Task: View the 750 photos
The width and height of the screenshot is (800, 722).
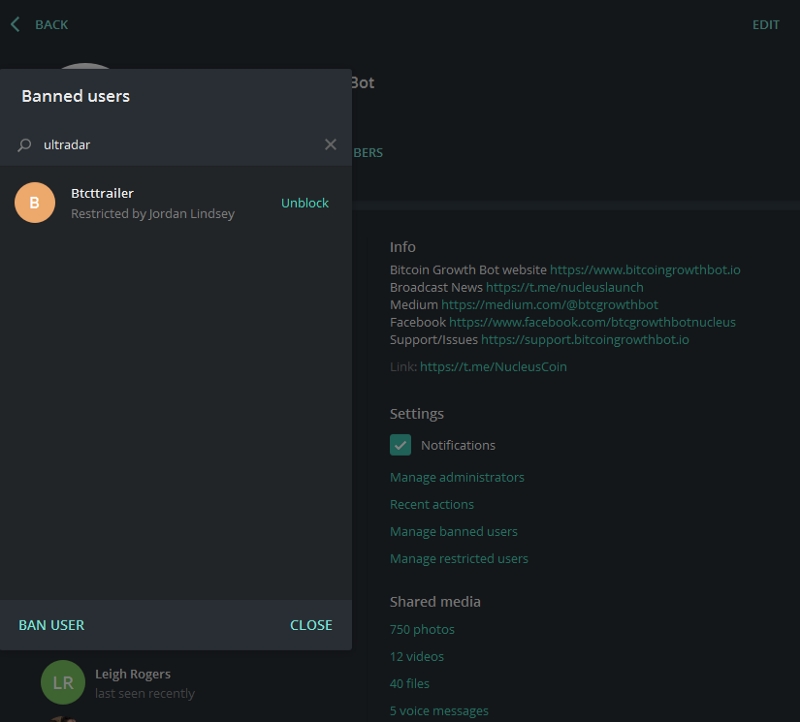Action: click(422, 630)
